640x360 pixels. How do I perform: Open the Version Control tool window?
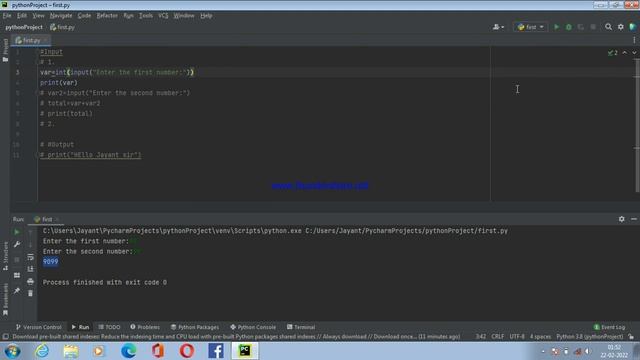(38, 327)
